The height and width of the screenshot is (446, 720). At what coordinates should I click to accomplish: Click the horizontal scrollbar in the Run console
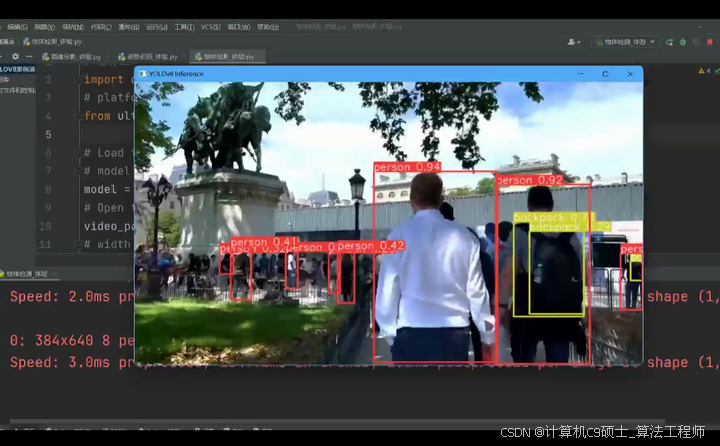pos(337,421)
